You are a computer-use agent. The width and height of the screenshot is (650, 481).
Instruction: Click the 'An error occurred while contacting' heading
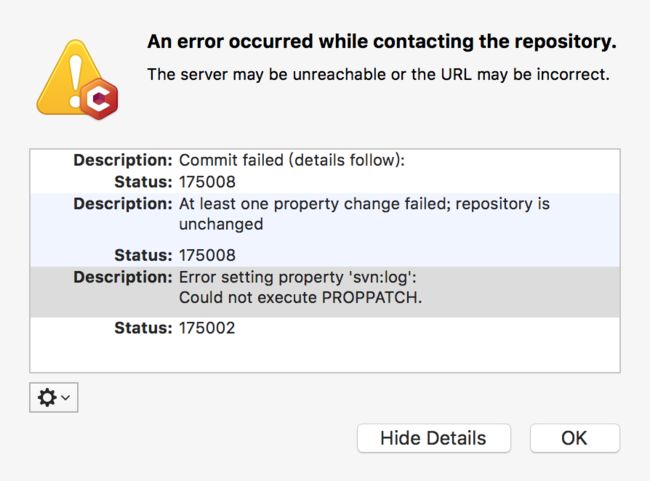click(x=382, y=42)
